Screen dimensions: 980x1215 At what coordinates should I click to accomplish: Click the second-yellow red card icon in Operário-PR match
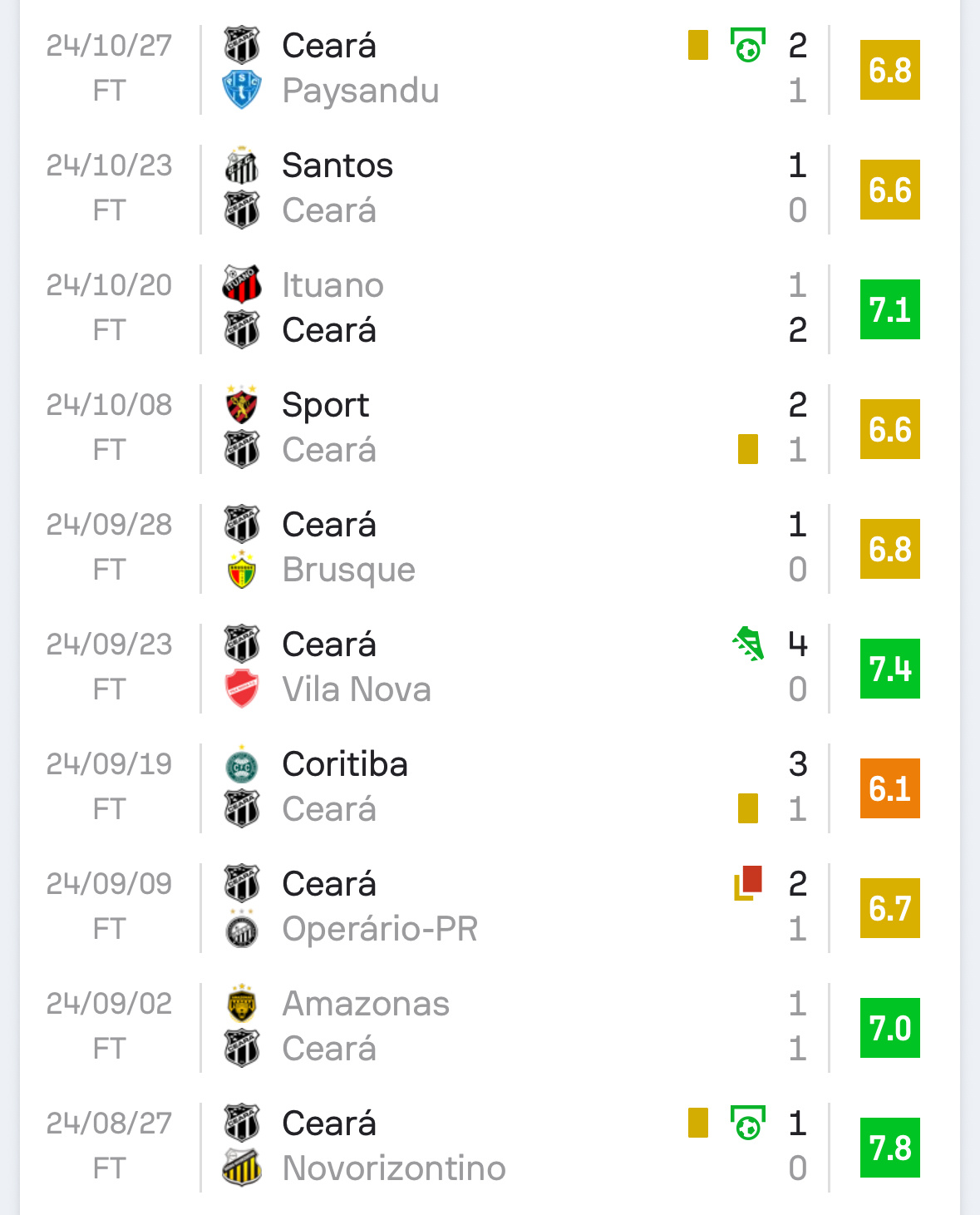pyautogui.click(x=747, y=884)
